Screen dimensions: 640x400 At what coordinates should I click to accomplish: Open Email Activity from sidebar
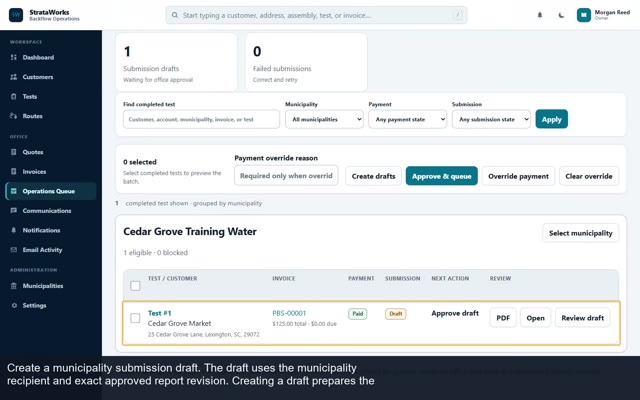tap(51, 250)
